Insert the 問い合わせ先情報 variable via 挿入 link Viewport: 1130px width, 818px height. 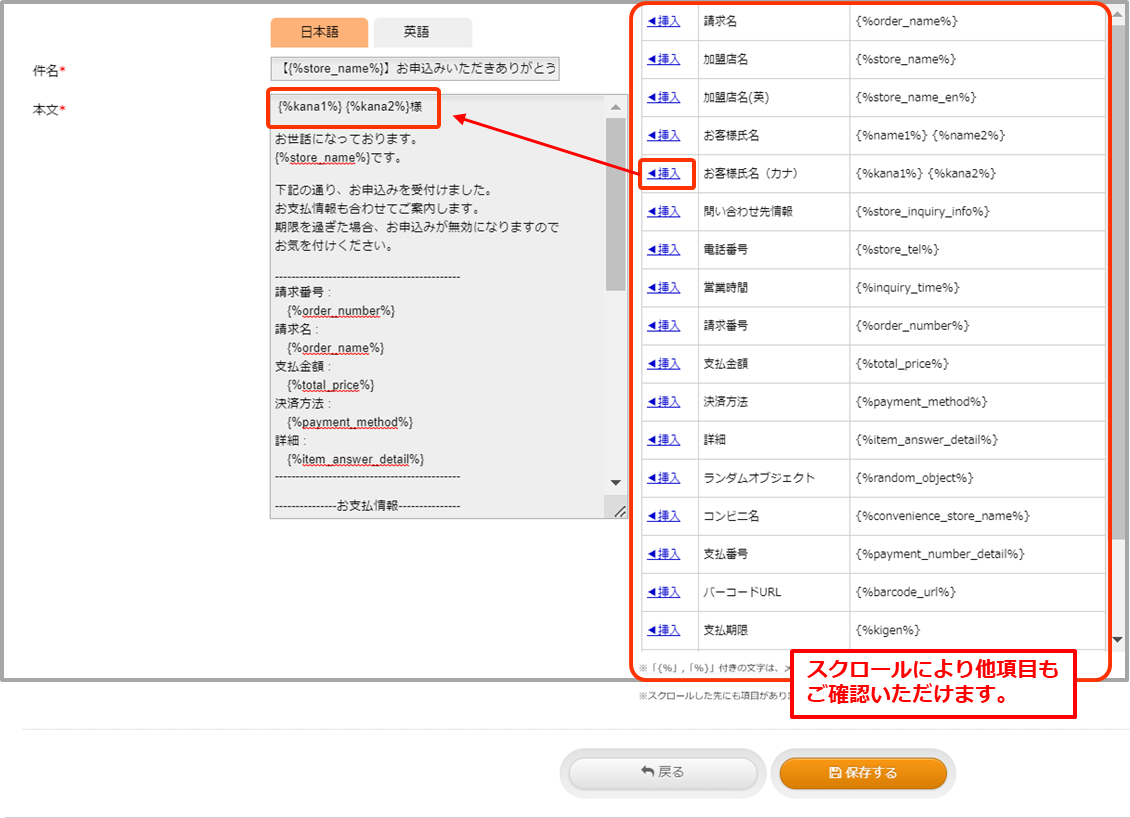click(664, 211)
